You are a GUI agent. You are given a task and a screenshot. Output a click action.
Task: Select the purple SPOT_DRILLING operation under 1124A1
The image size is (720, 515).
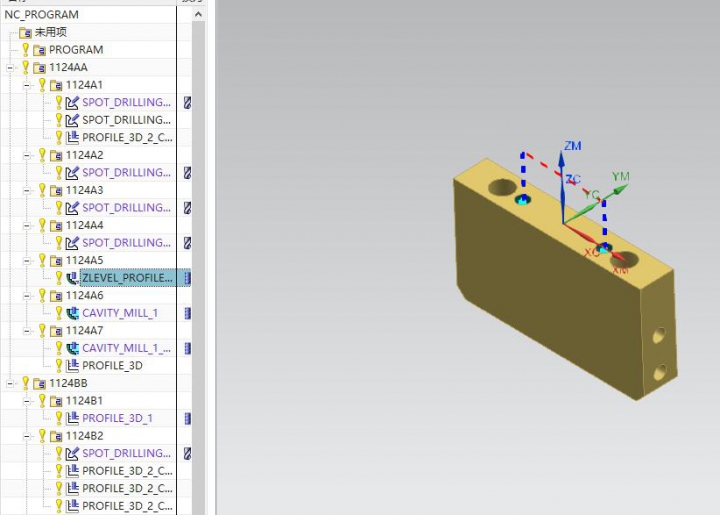coord(126,102)
